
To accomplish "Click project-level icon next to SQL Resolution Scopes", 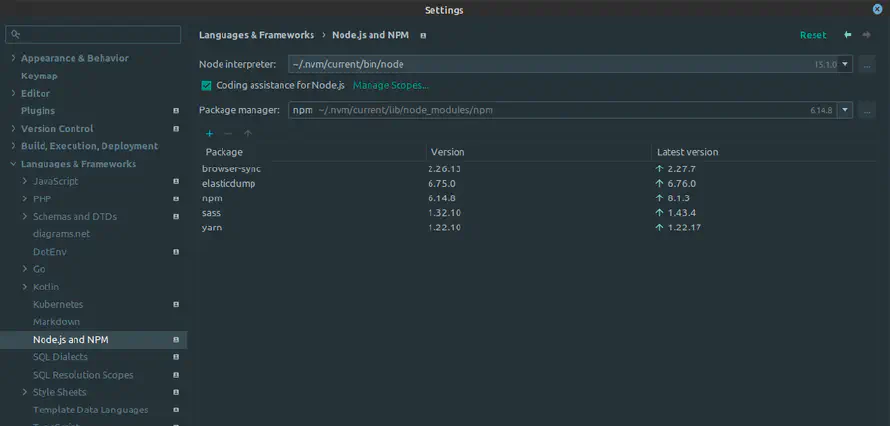I will click(x=176, y=375).
